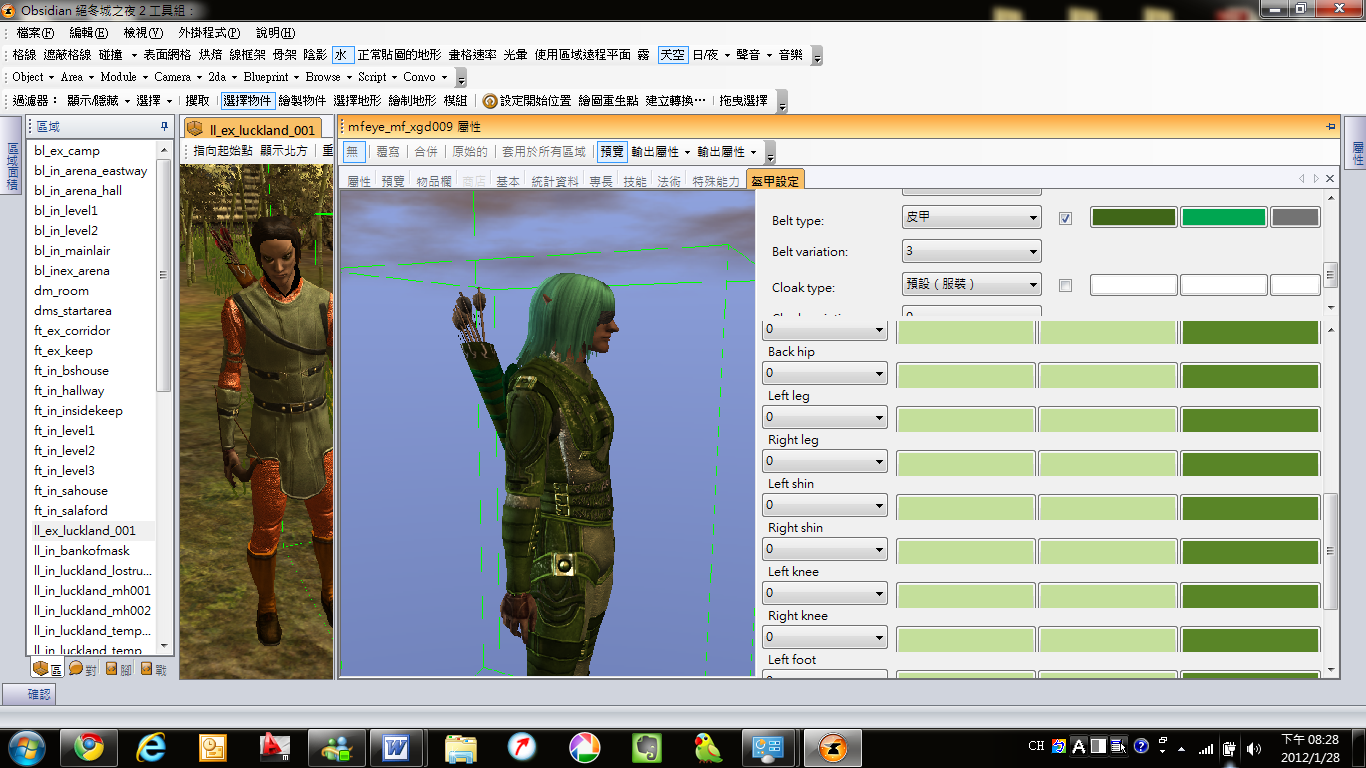Open the Belt type dropdown

(971, 217)
